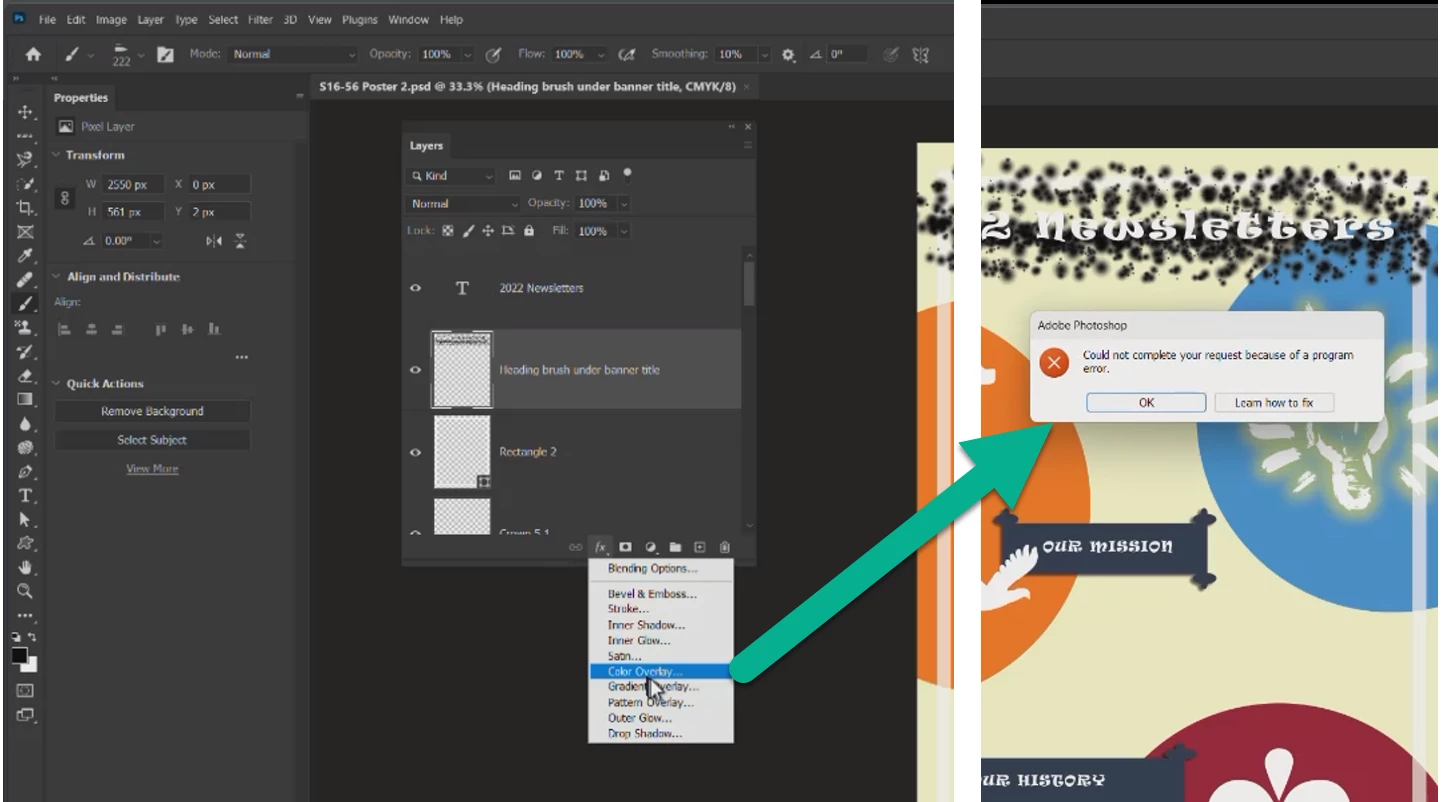The image size is (1442, 802).
Task: Select the Eyedropper tool
Action: click(x=26, y=256)
